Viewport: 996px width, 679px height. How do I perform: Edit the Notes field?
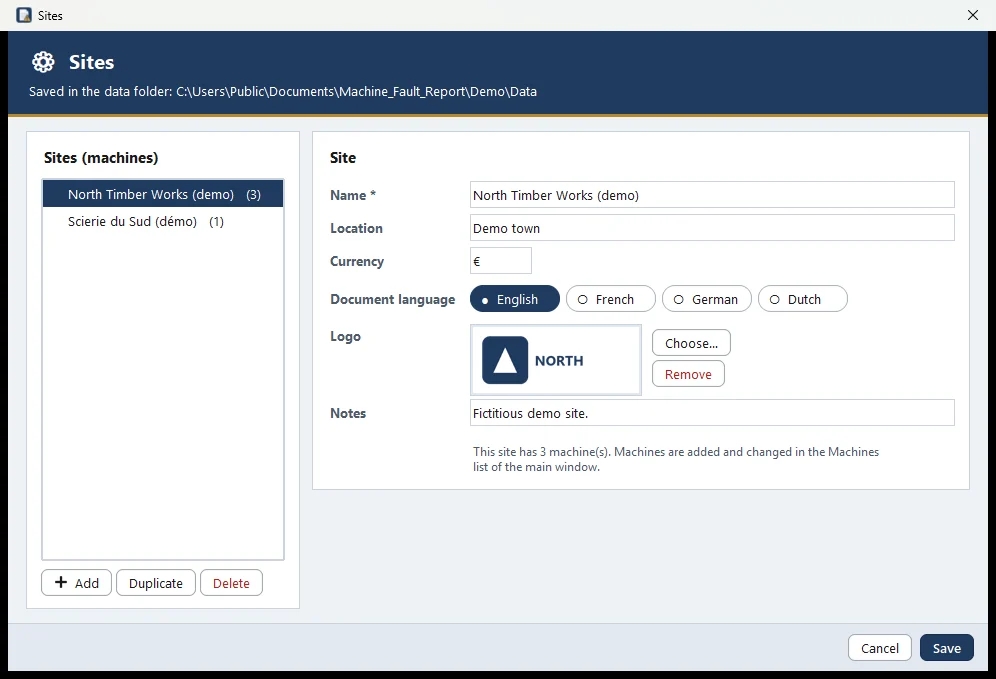point(712,413)
